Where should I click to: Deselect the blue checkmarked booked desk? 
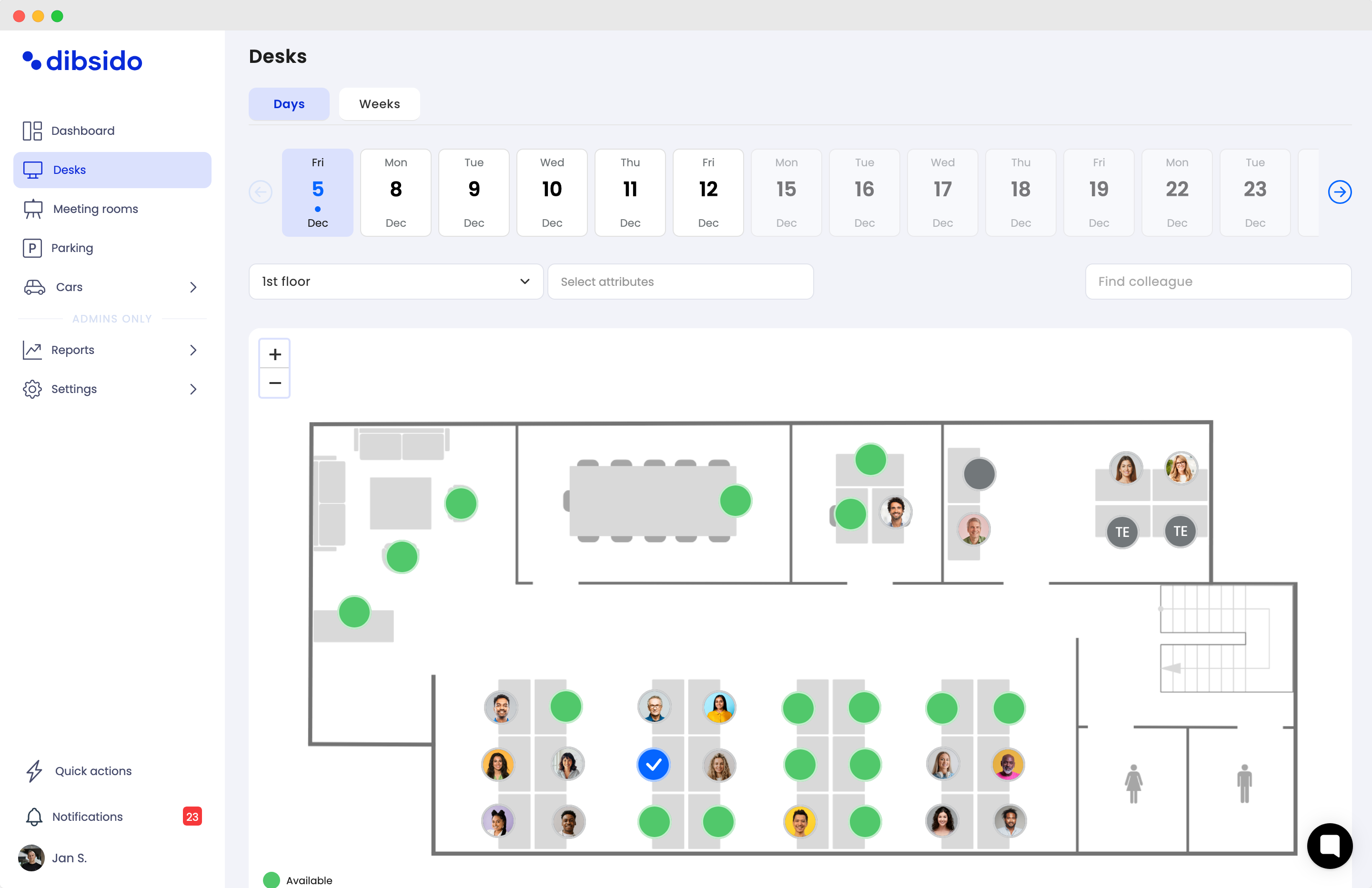tap(653, 765)
